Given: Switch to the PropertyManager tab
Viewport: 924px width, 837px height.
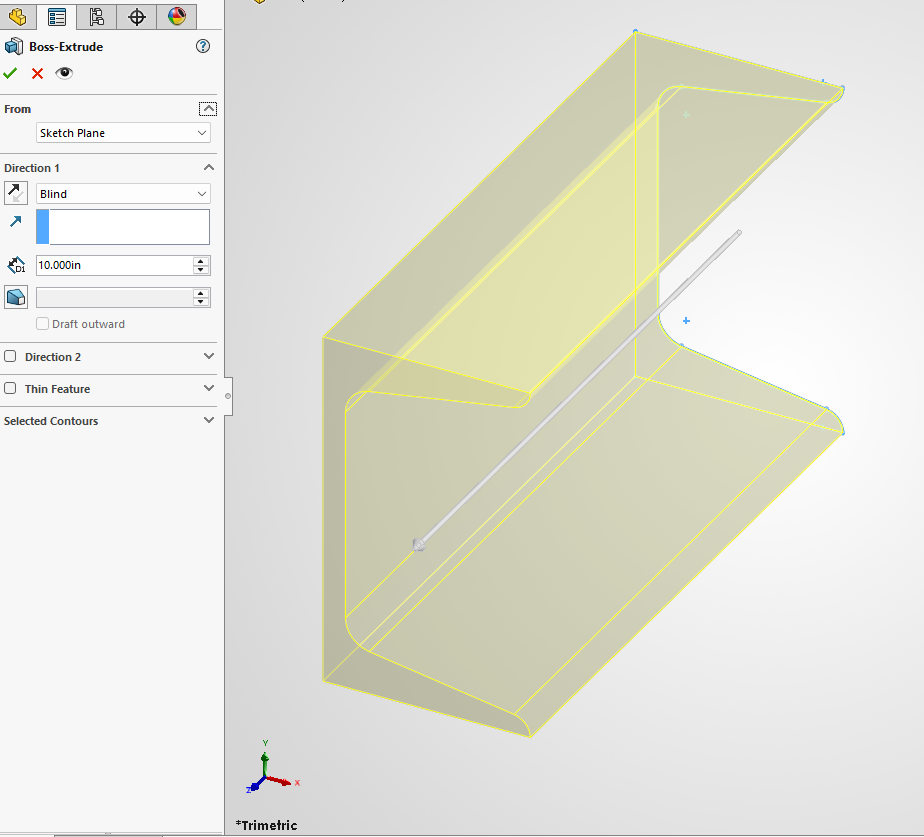Looking at the screenshot, I should click(57, 17).
